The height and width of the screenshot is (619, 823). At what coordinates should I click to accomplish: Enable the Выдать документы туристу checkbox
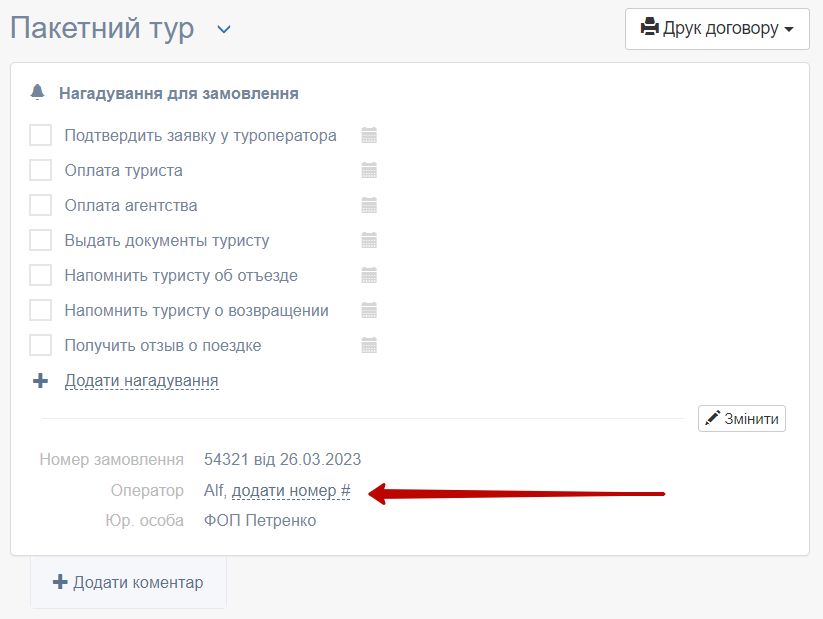click(40, 240)
